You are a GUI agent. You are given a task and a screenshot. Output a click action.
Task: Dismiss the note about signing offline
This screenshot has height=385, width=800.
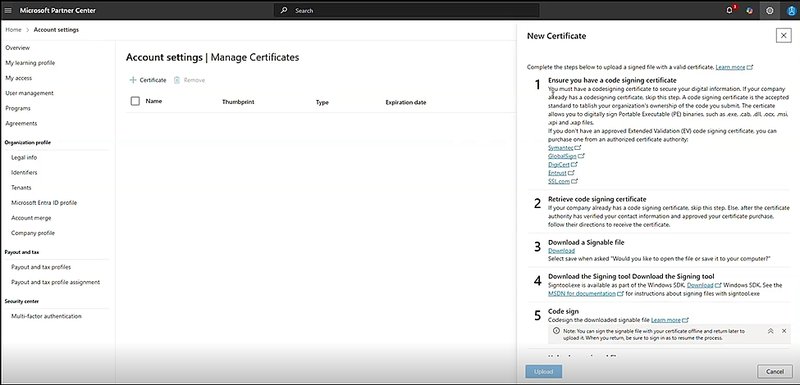pos(784,331)
